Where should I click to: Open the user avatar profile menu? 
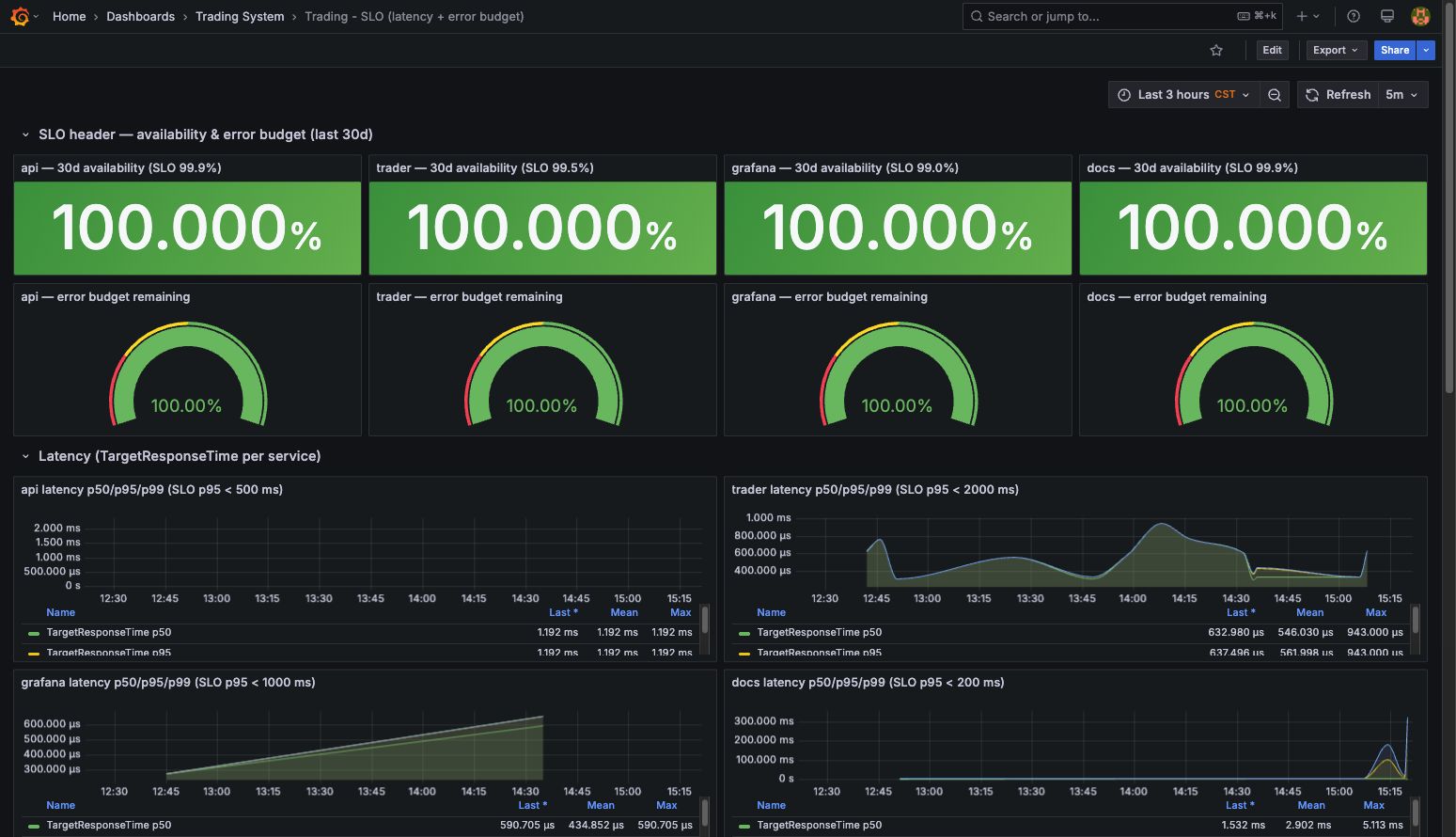pos(1420,16)
